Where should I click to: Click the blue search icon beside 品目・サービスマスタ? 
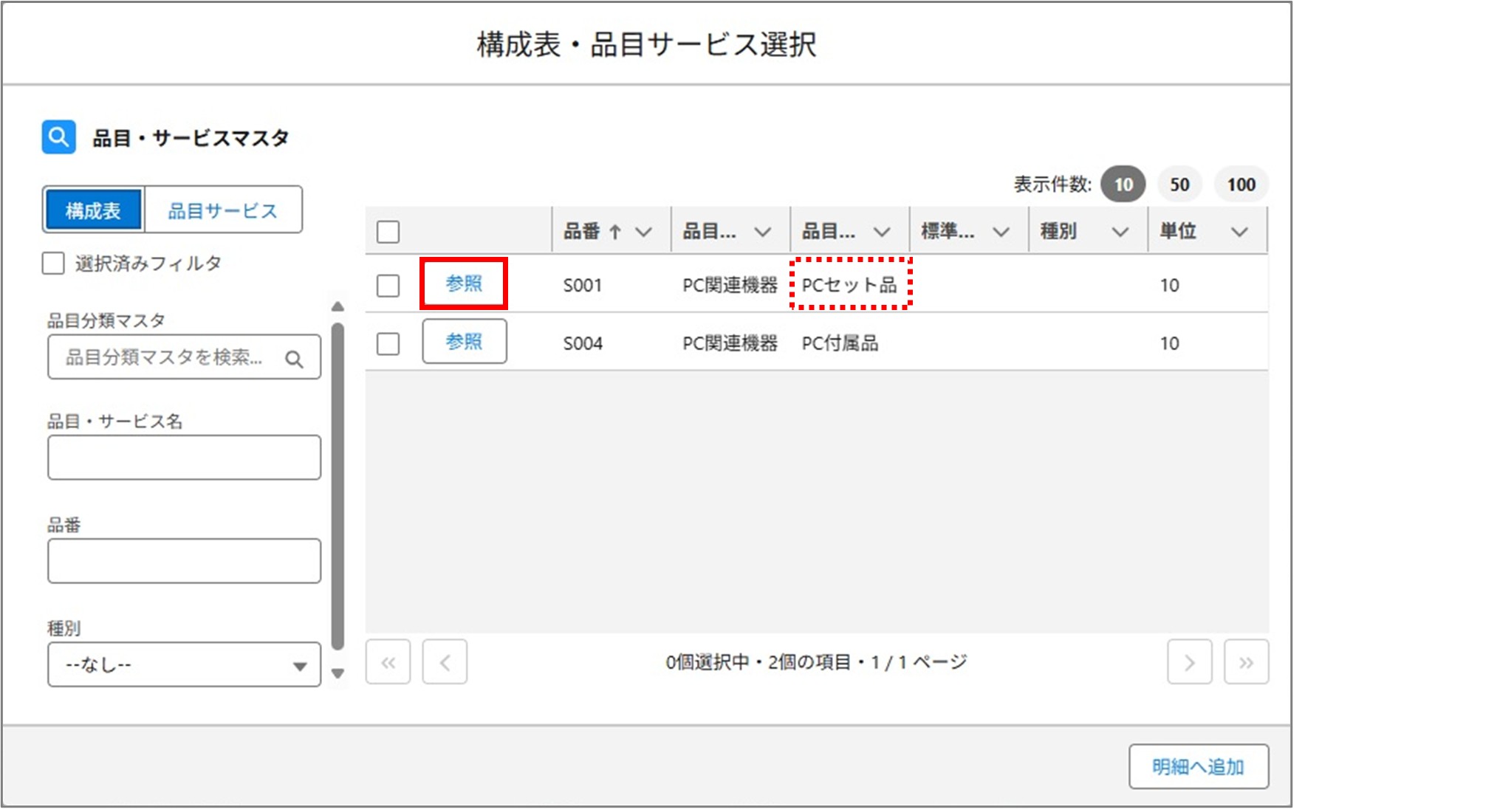tap(59, 136)
